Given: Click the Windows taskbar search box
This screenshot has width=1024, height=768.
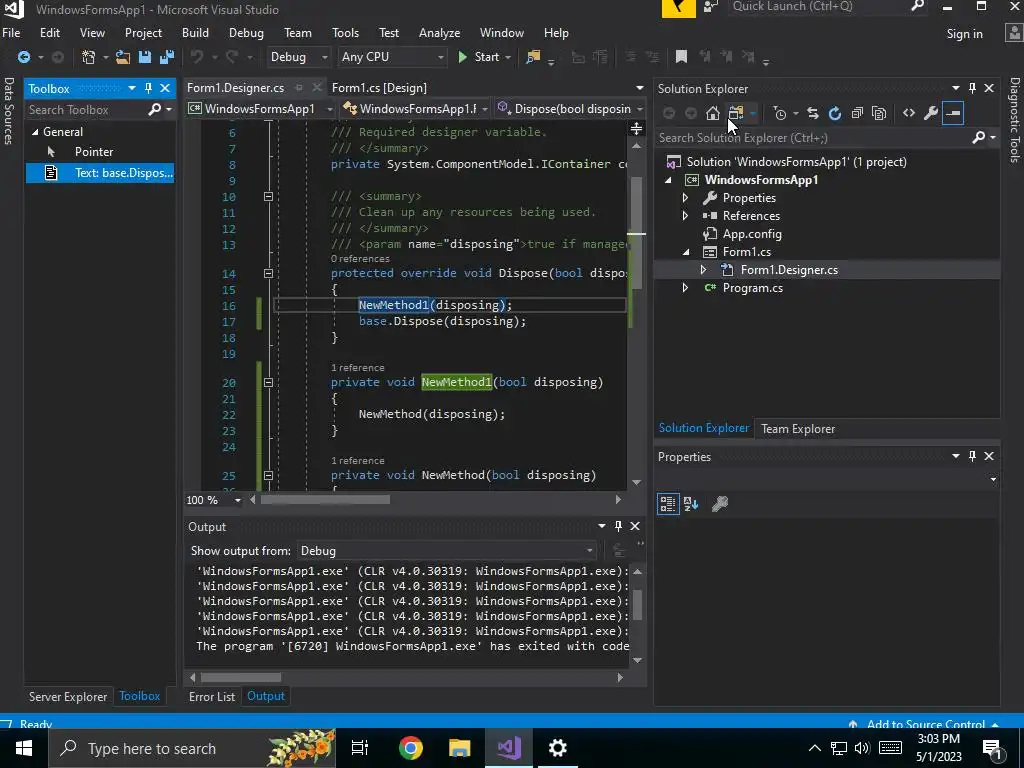Looking at the screenshot, I should point(193,748).
